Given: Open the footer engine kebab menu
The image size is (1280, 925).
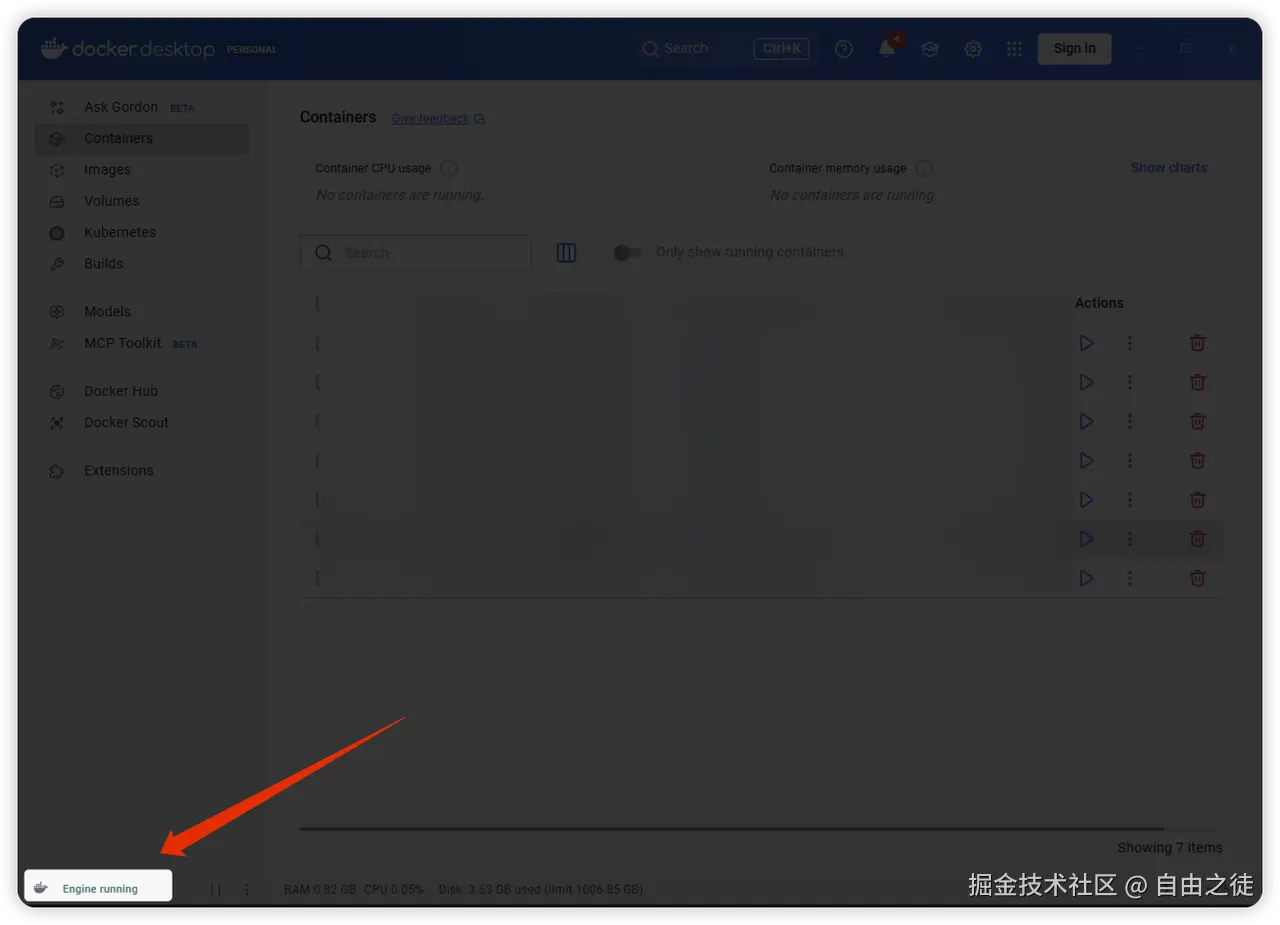Looking at the screenshot, I should coord(247,889).
